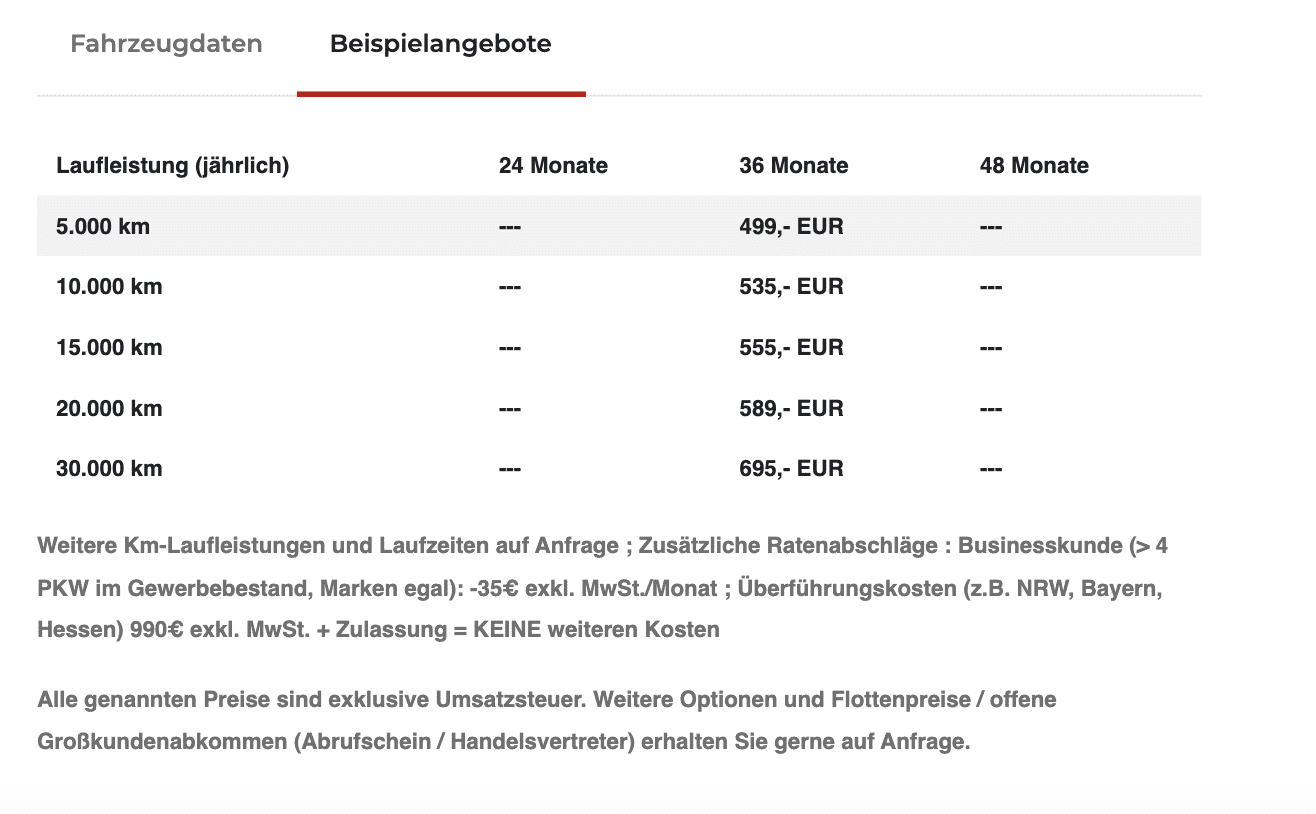Select the 20.000 km row label
1316x814 pixels.
coord(109,408)
